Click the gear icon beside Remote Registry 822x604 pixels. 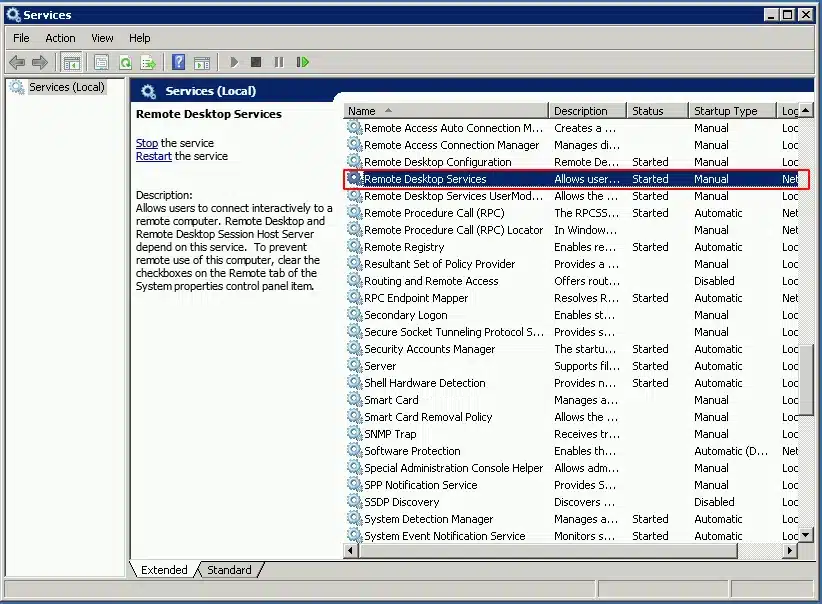pos(355,246)
